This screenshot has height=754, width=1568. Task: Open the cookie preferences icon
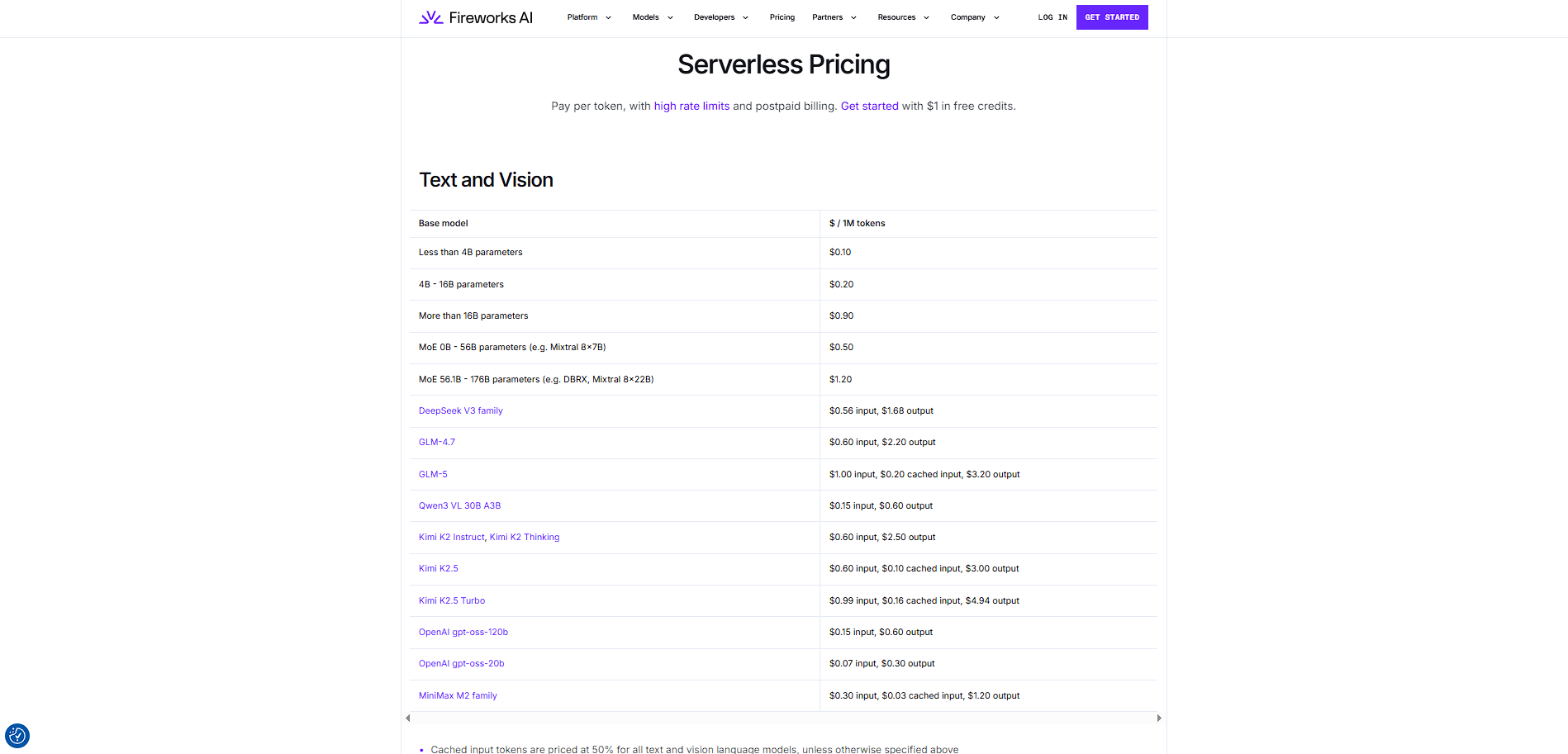coord(17,735)
